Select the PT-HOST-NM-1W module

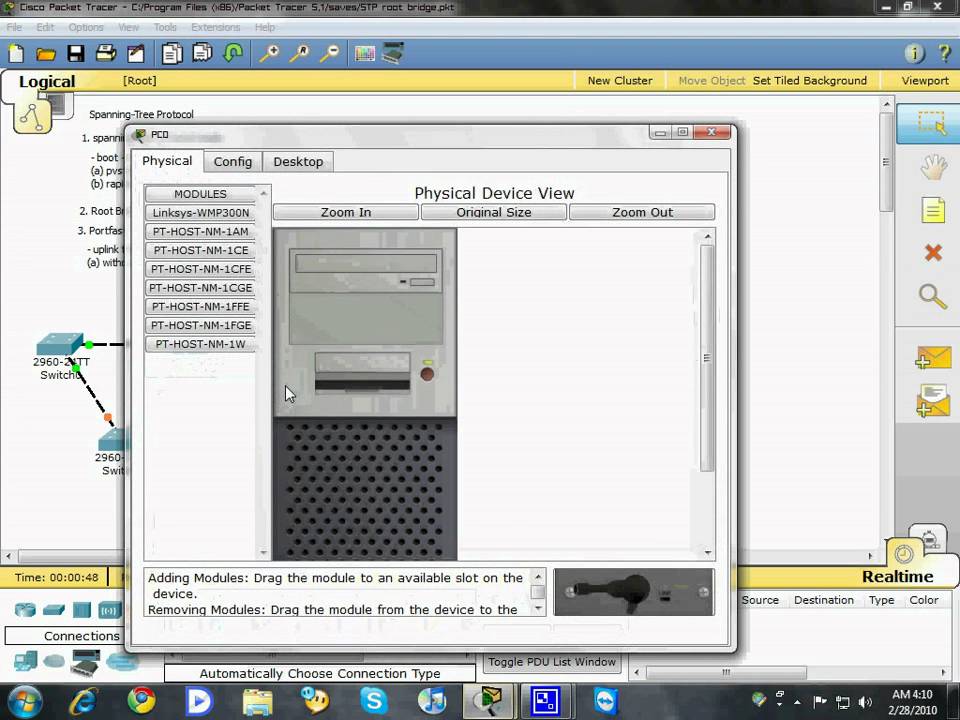pyautogui.click(x=200, y=344)
